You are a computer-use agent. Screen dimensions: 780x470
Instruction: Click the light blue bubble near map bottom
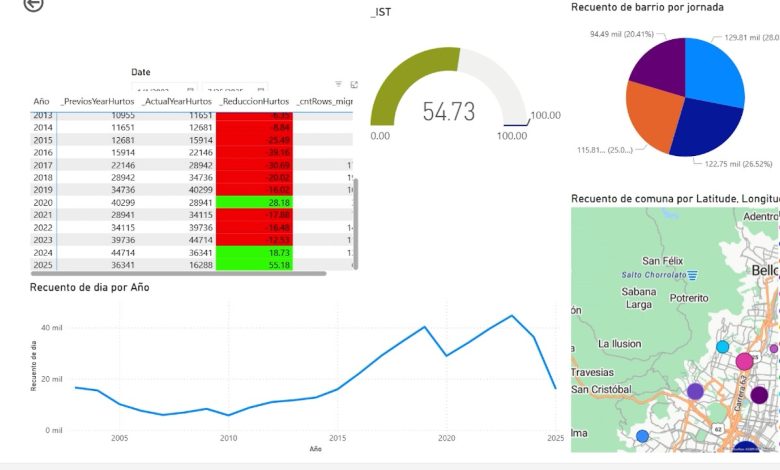tap(642, 436)
